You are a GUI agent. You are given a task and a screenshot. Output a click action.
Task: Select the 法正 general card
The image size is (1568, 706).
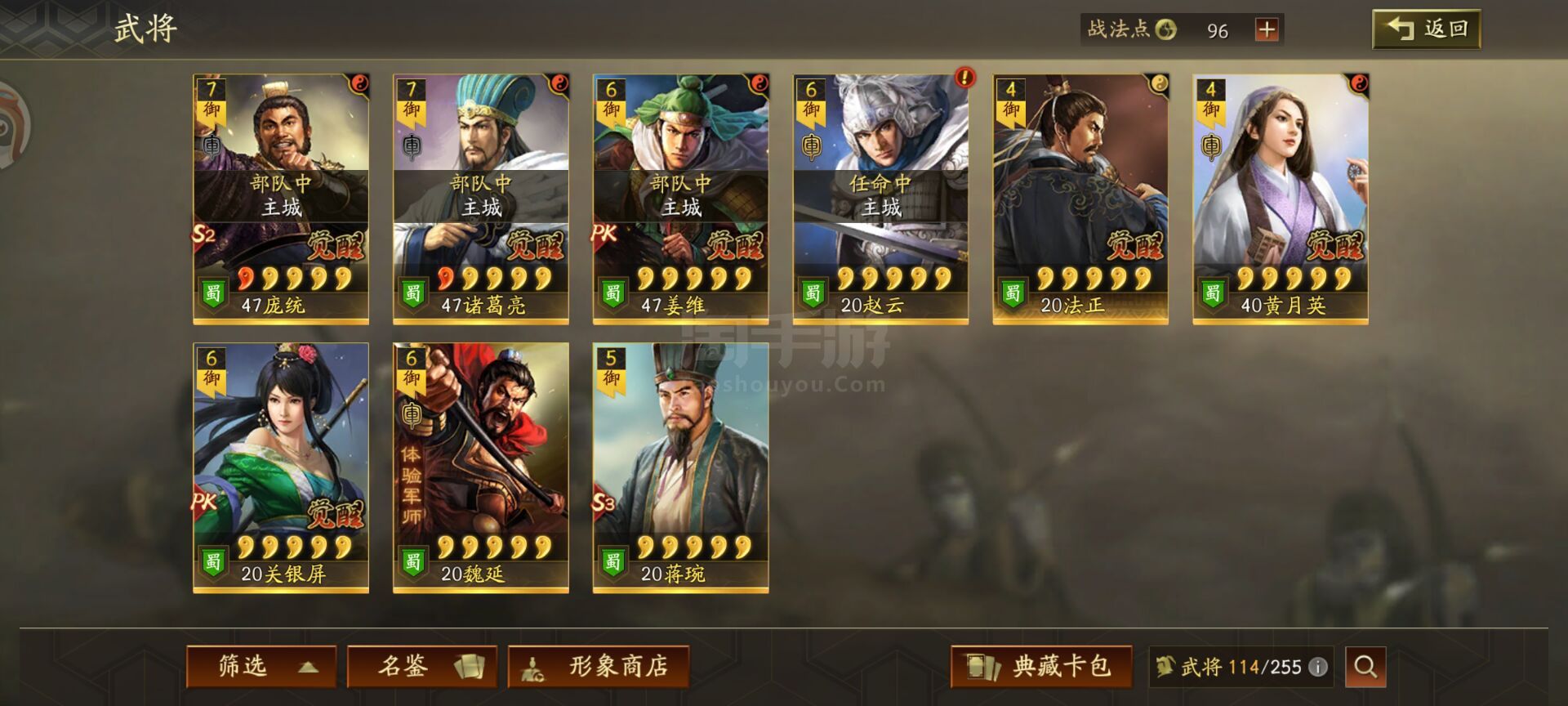1080,199
